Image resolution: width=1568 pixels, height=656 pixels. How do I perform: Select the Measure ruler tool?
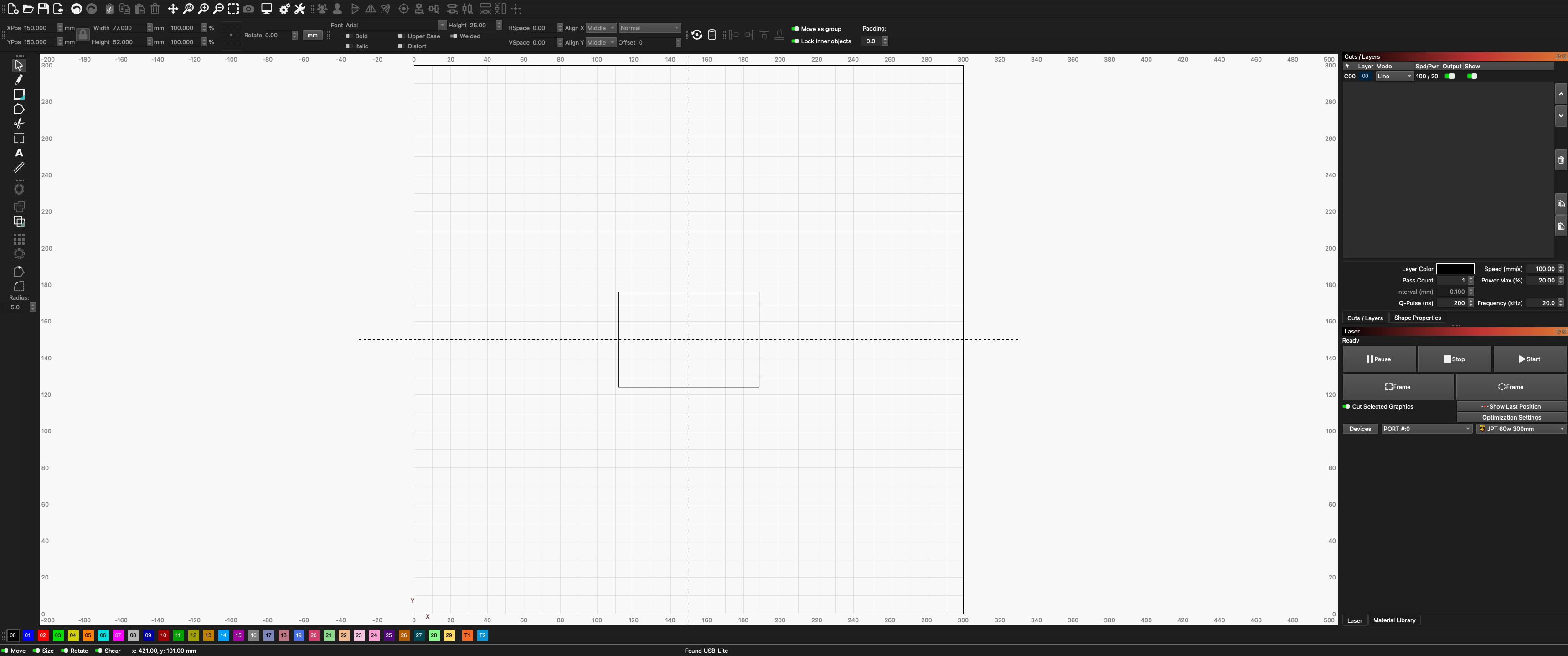pos(19,167)
